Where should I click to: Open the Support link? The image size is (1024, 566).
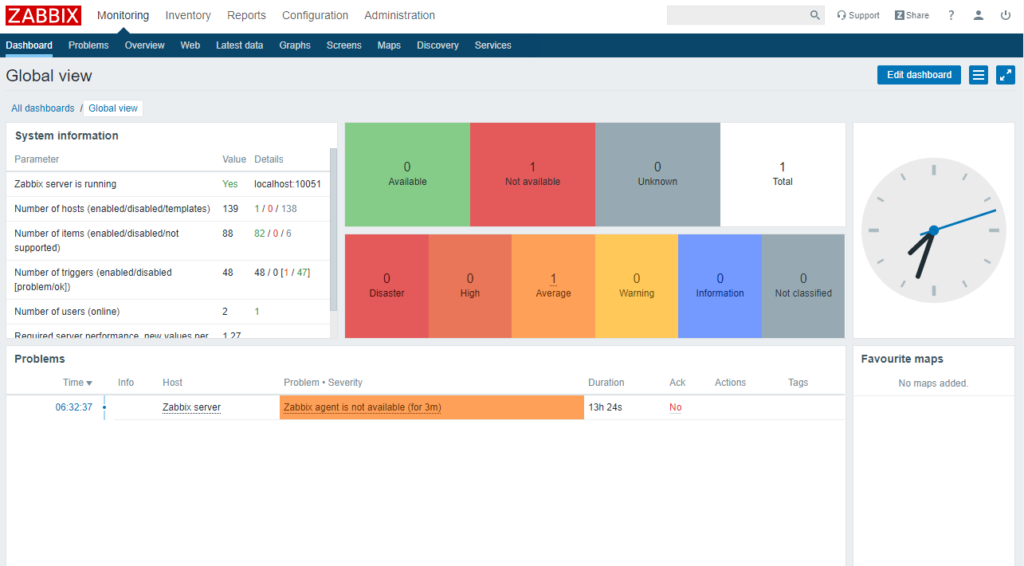[858, 15]
